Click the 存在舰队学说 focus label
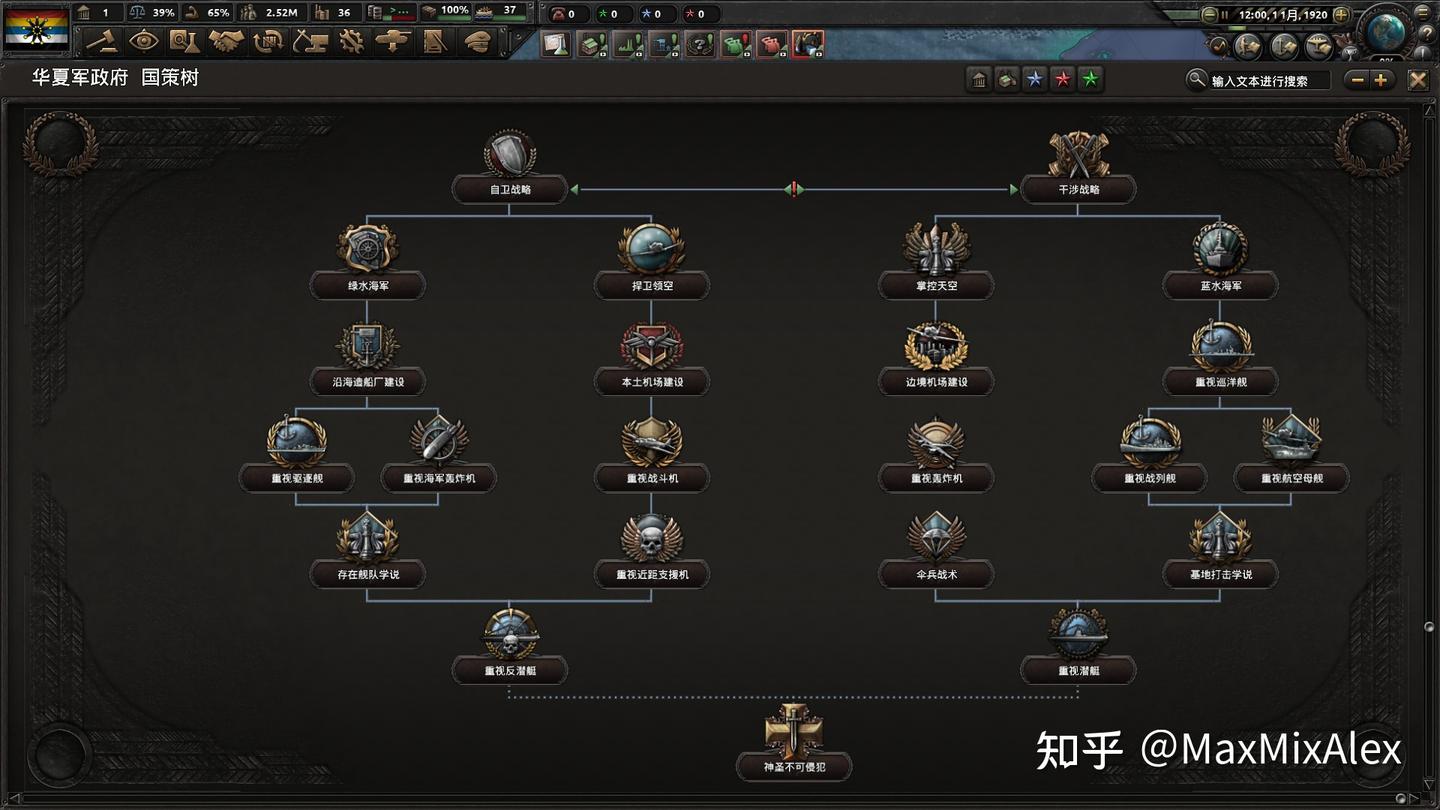Viewport: 1440px width, 810px height. pyautogui.click(x=368, y=574)
